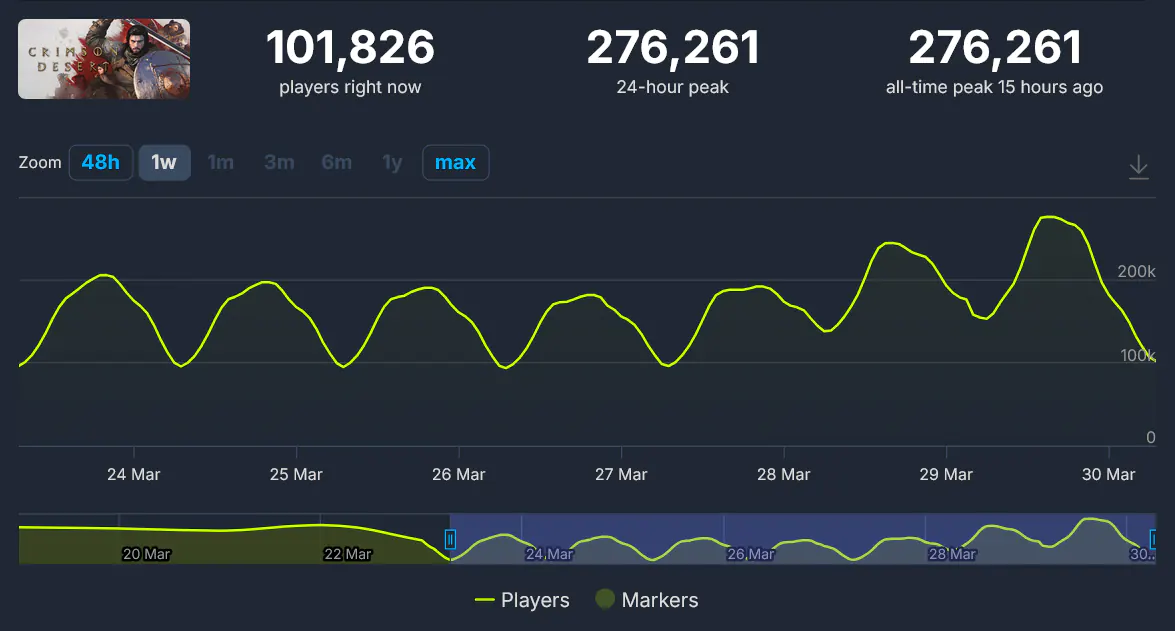Click the 101,826 players right now count

tap(350, 48)
